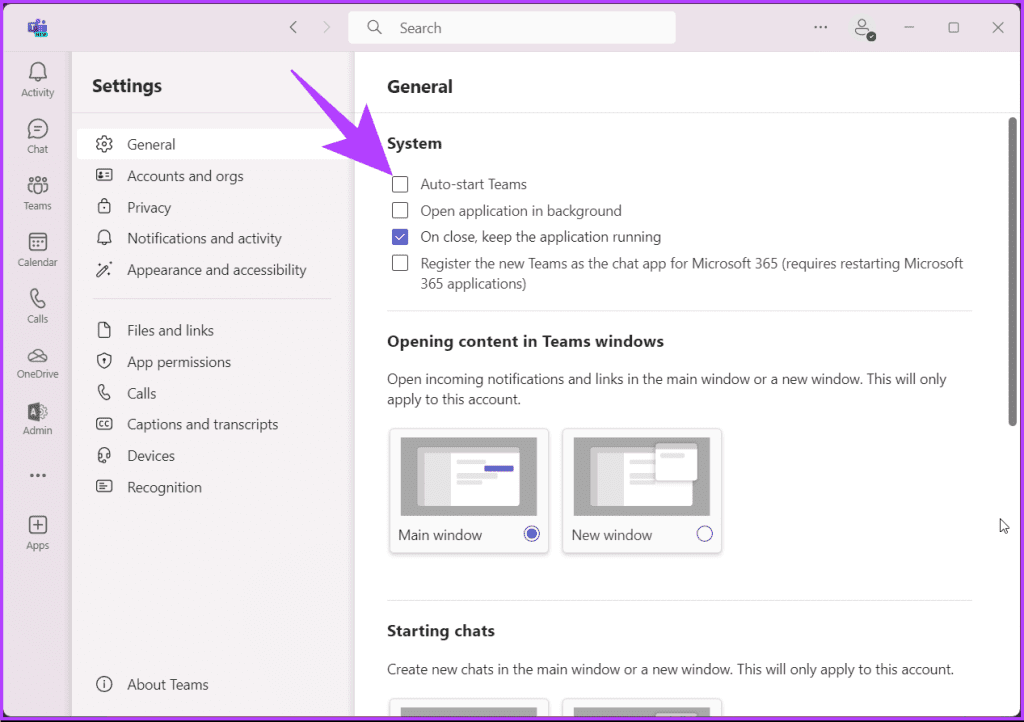Go to the Calls section
Image resolution: width=1024 pixels, height=722 pixels.
37,305
